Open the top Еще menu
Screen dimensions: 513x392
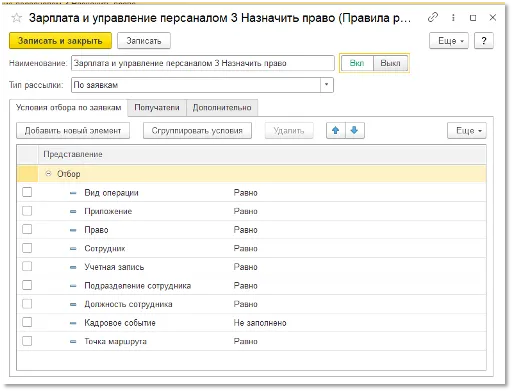coord(449,41)
